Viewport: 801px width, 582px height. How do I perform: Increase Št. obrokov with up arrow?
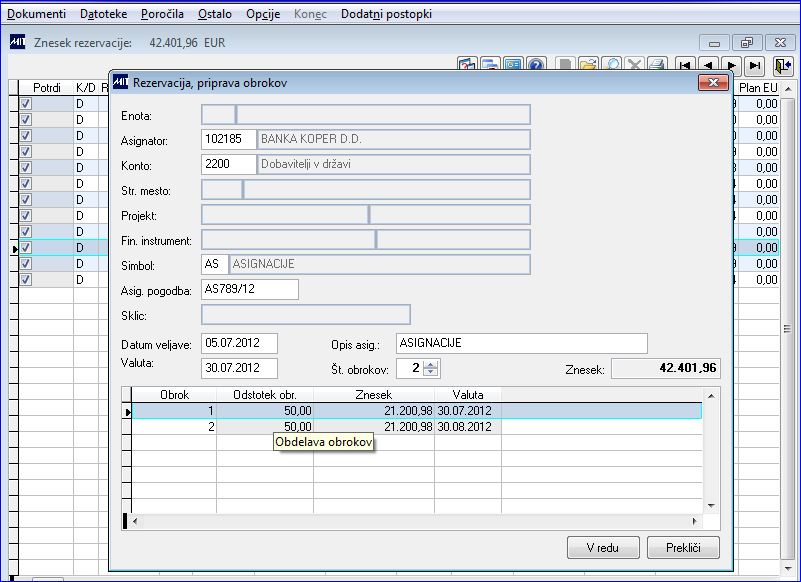tap(431, 364)
